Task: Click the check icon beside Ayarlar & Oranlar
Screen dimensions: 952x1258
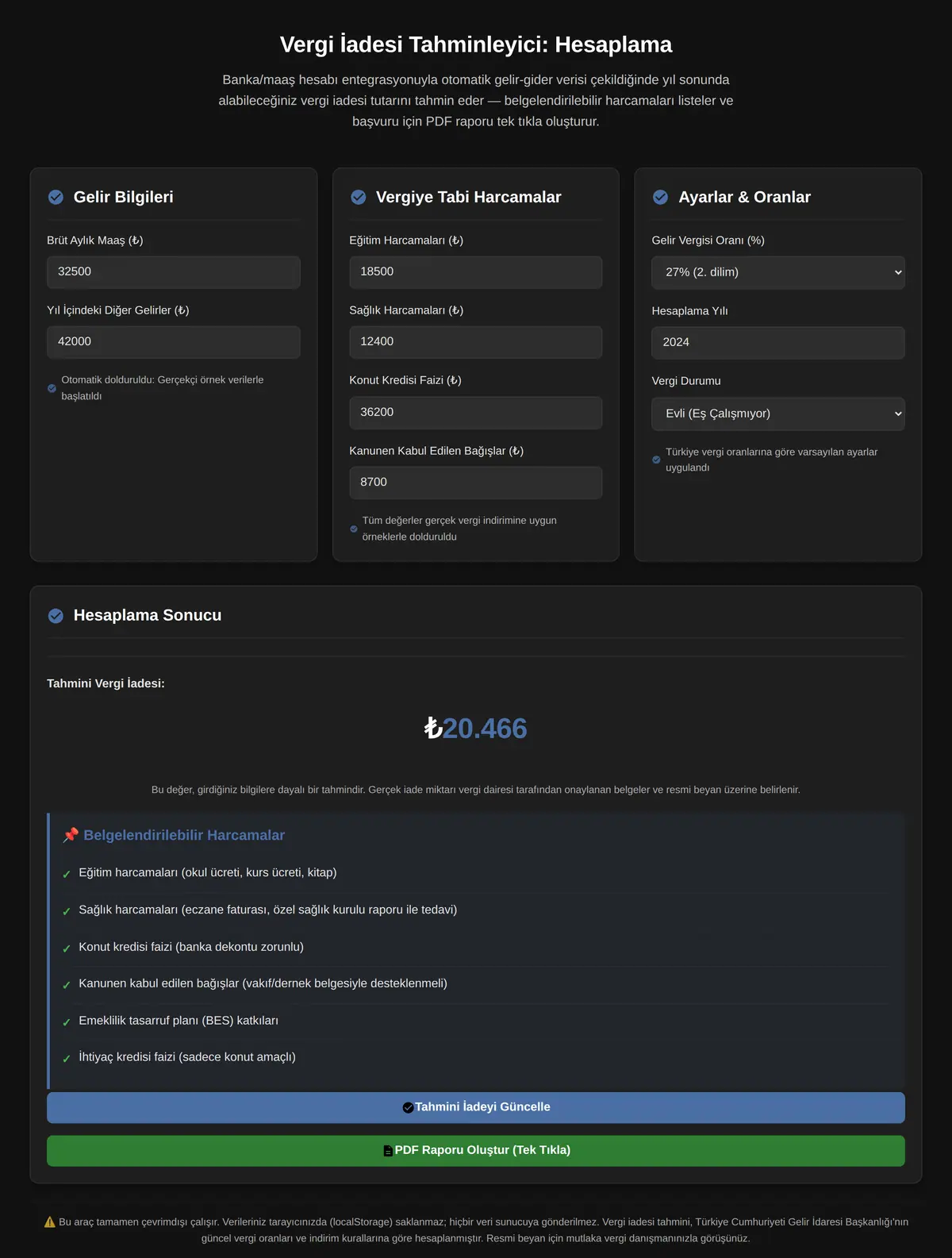Action: pyautogui.click(x=660, y=197)
